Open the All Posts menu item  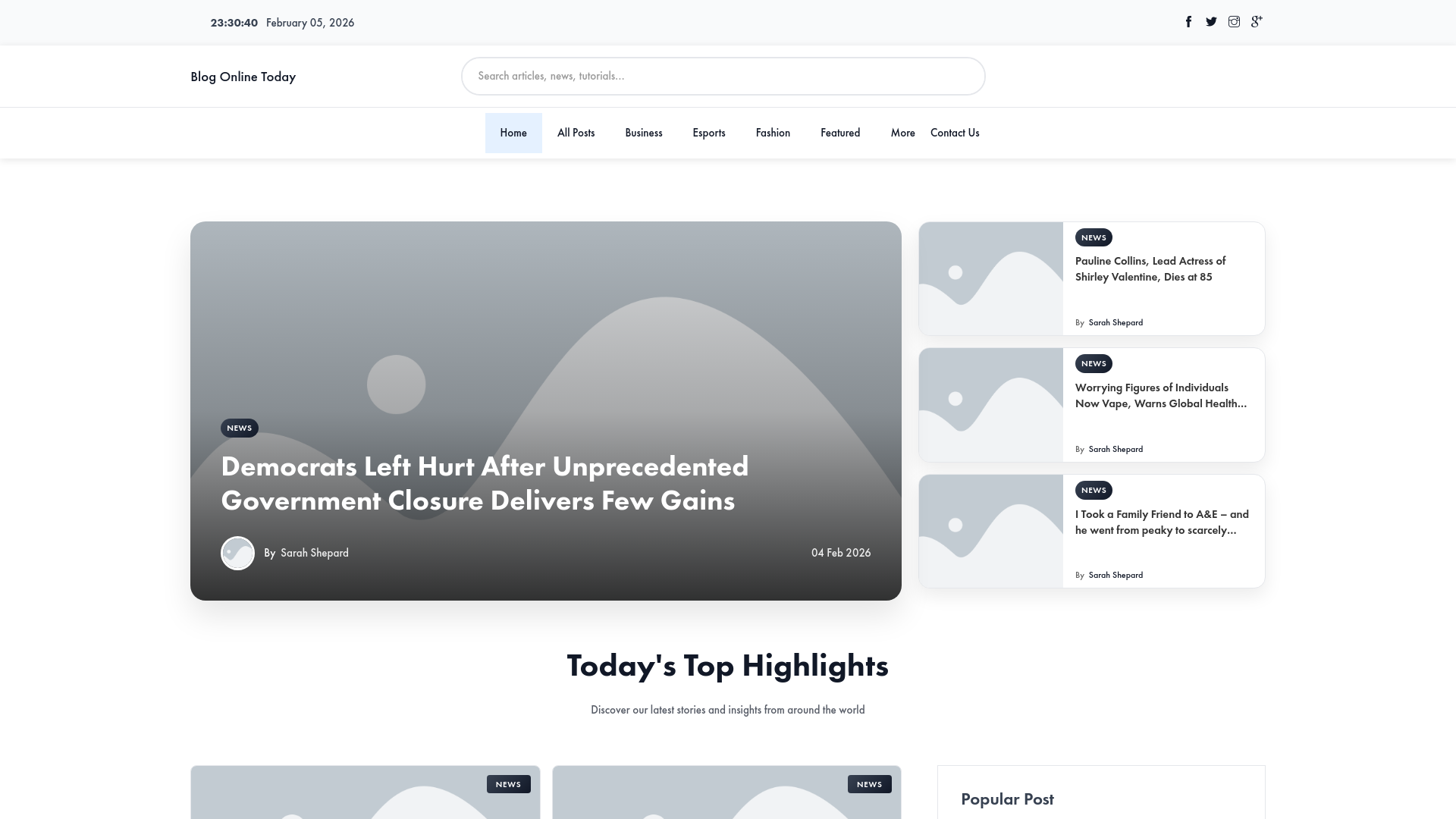click(576, 133)
